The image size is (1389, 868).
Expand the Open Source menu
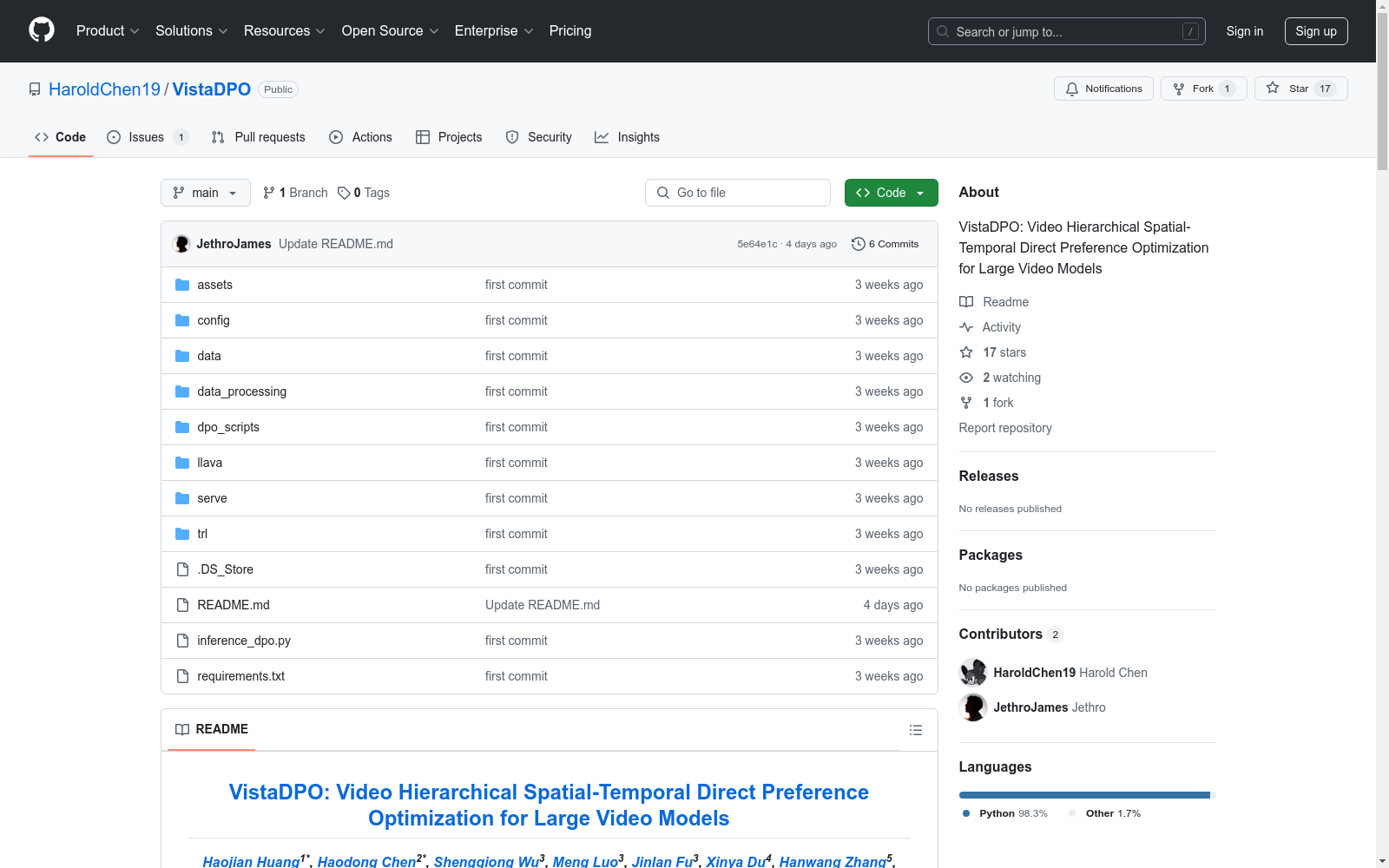click(391, 30)
